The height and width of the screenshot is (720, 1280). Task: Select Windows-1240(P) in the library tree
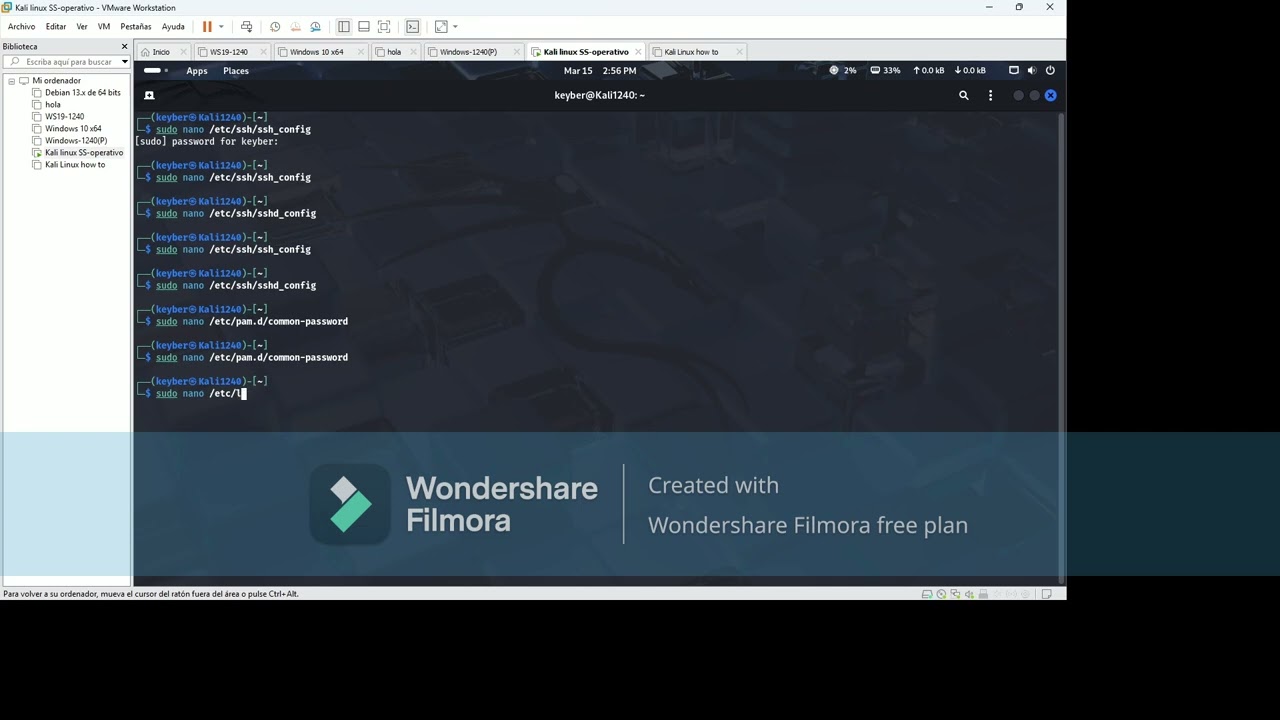click(x=76, y=141)
